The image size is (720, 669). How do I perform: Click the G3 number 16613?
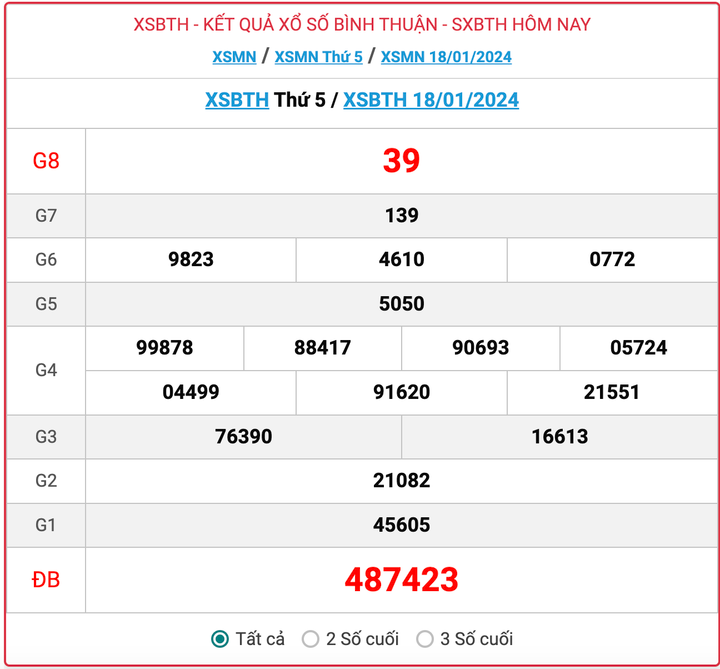pyautogui.click(x=559, y=436)
